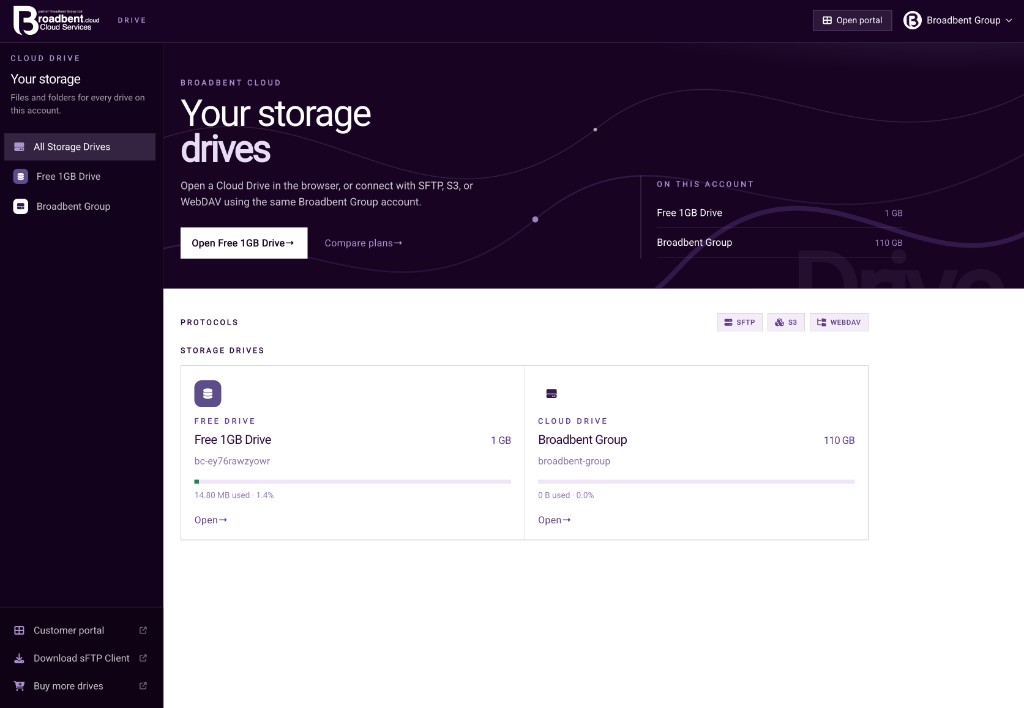The width and height of the screenshot is (1024, 708).
Task: Click the S3 protocol button
Action: click(786, 322)
